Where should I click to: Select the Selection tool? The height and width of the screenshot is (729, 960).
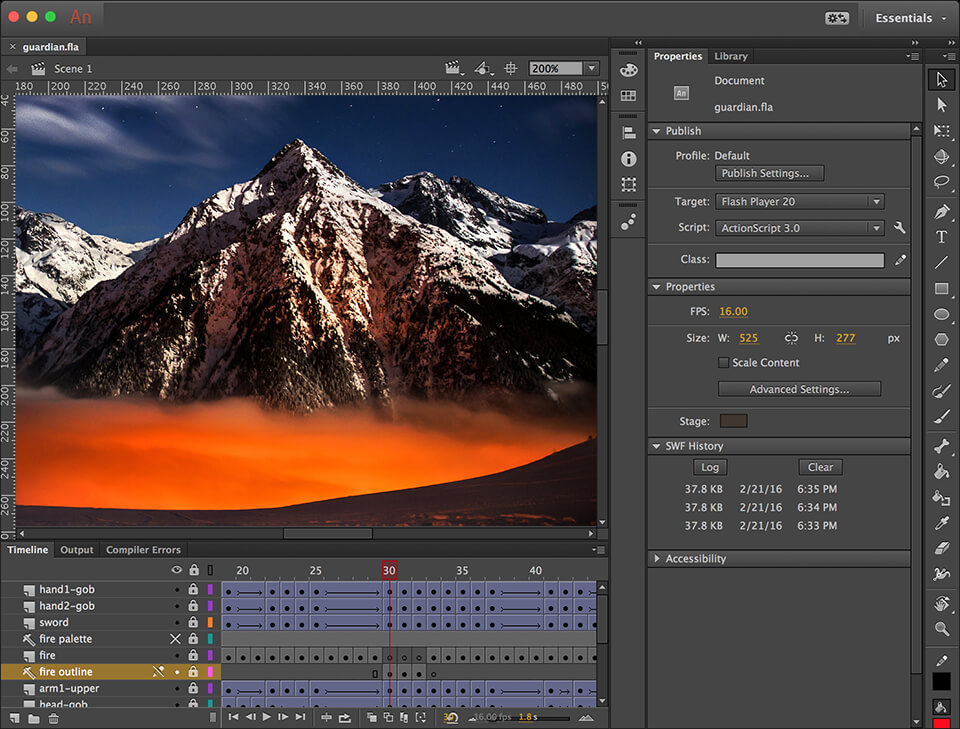942,78
